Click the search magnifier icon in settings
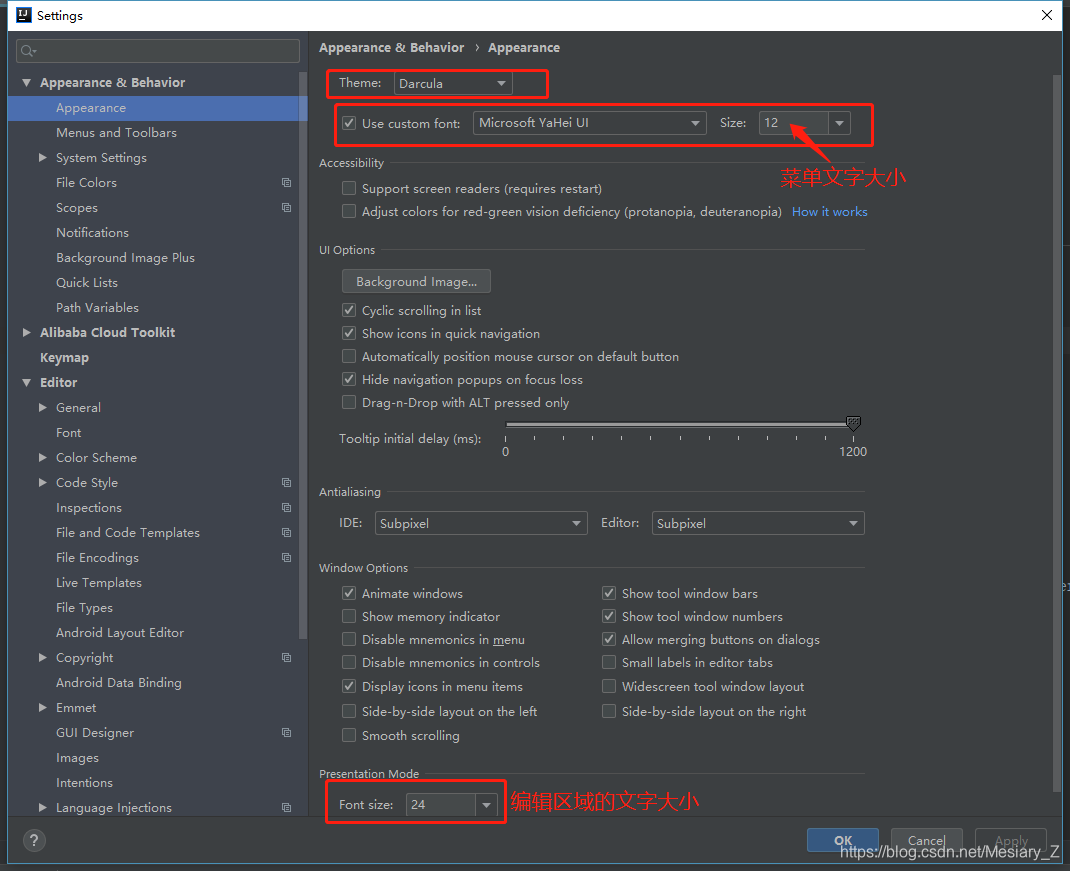This screenshot has width=1070, height=871. 28,51
